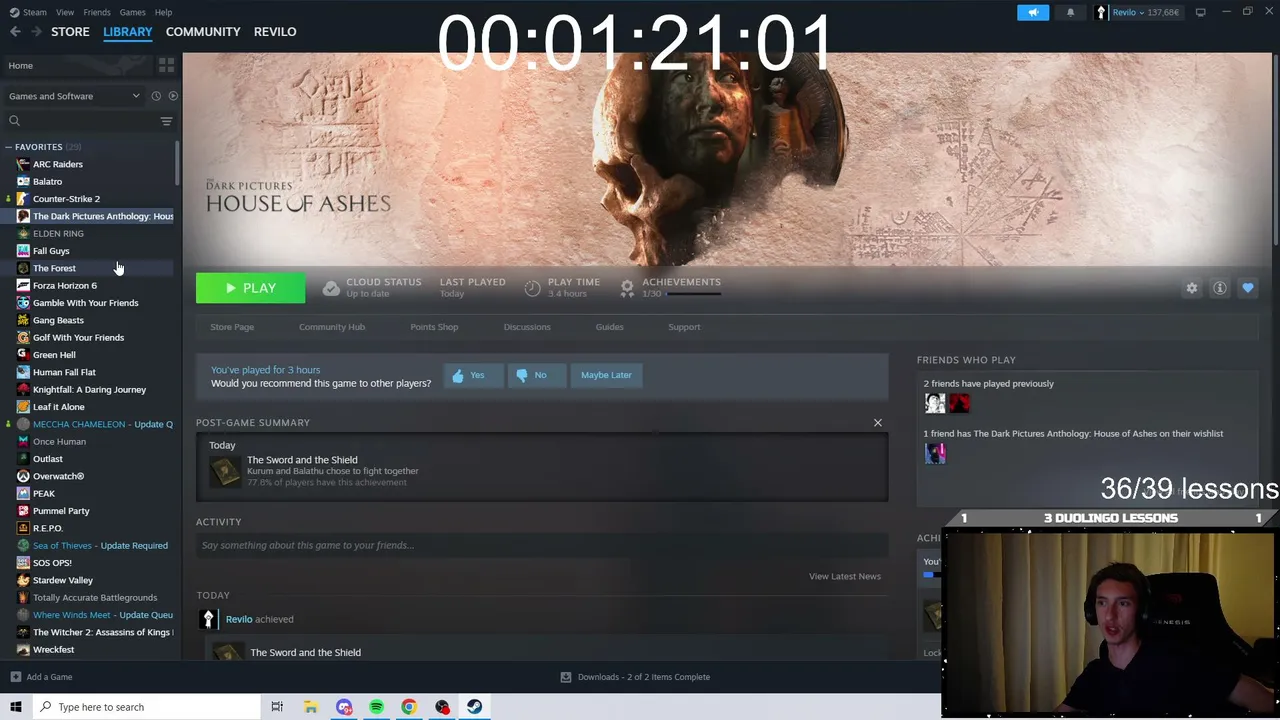Open the Community Hub link

[x=332, y=327]
